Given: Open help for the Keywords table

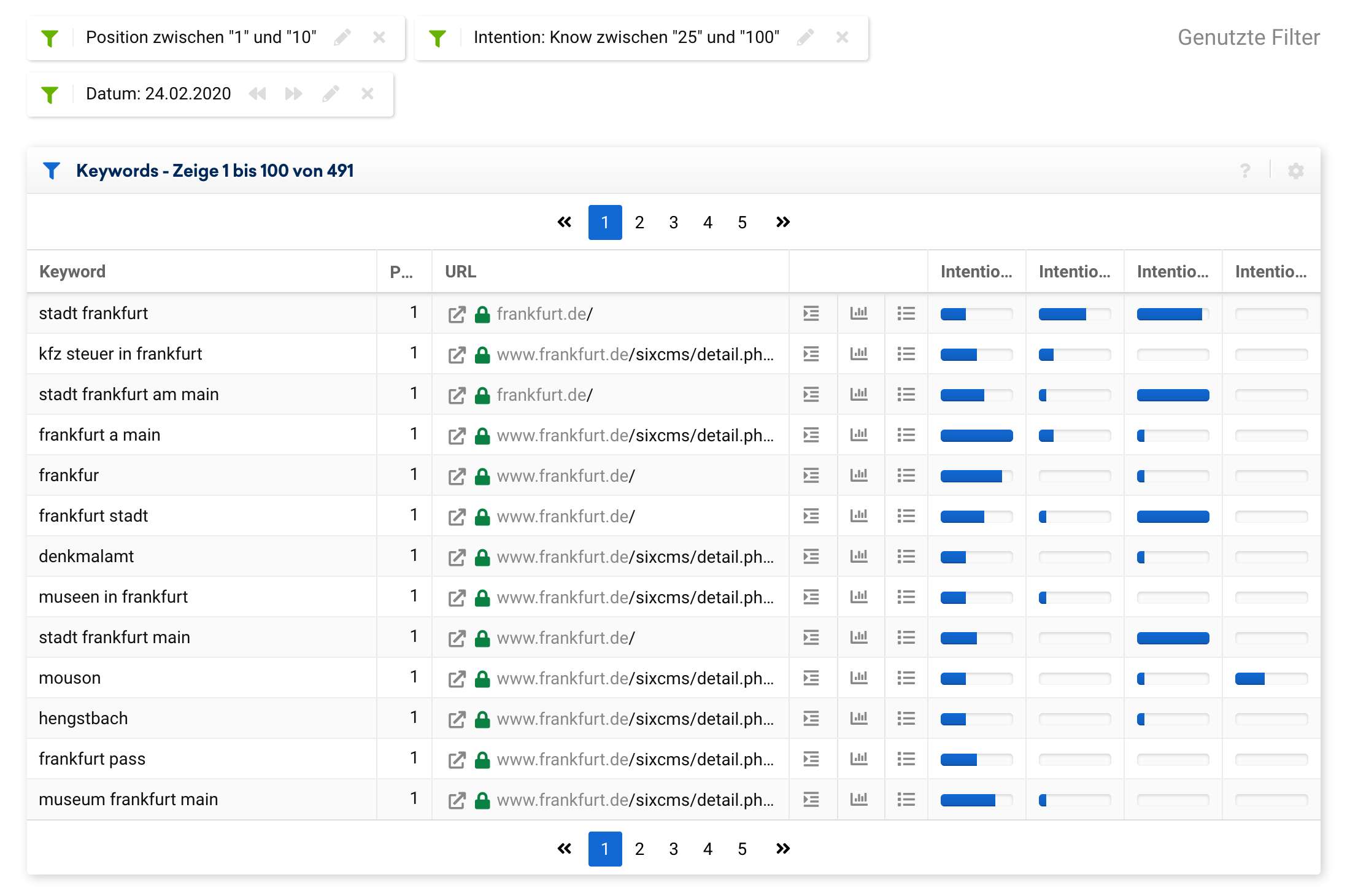Looking at the screenshot, I should point(1245,171).
